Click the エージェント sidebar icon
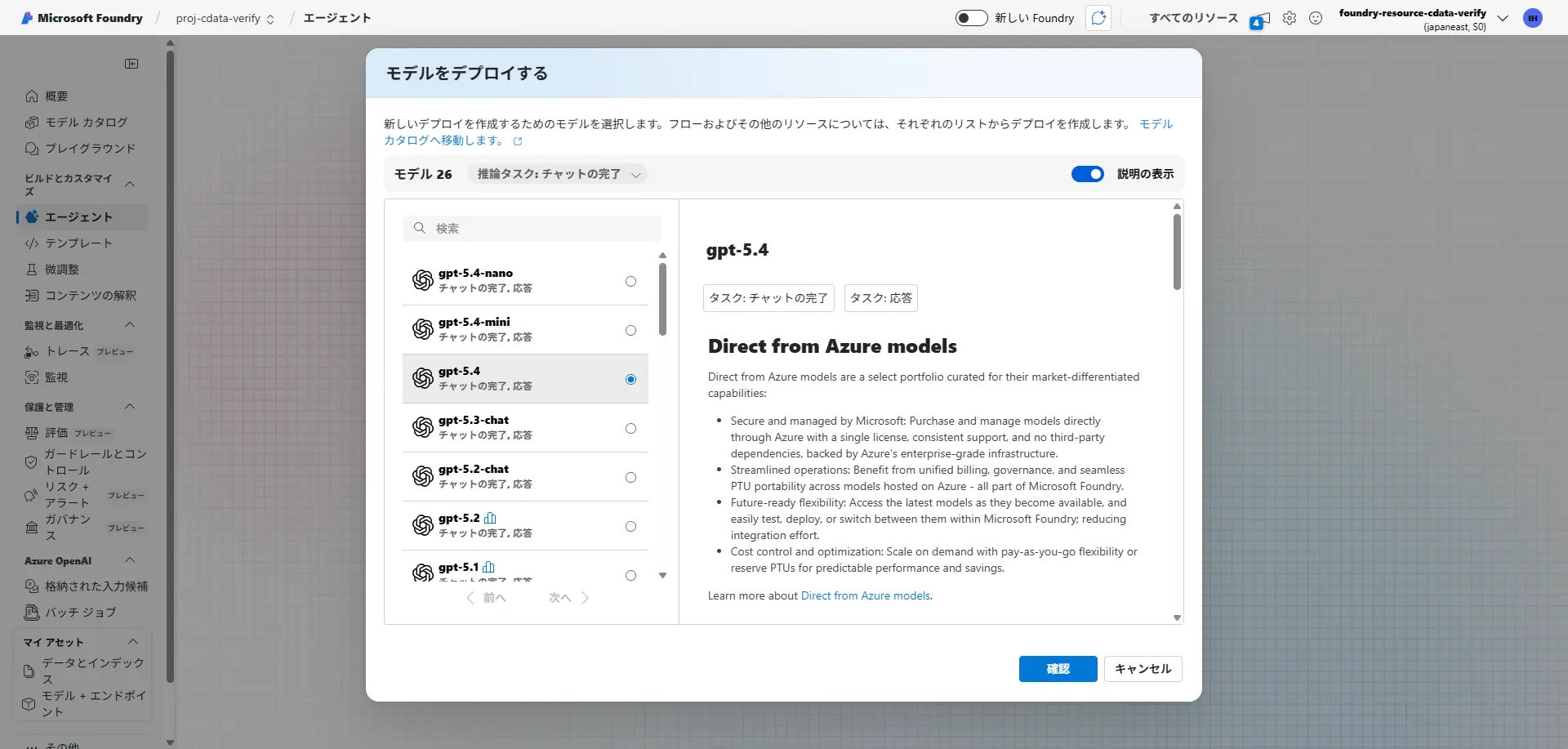Image resolution: width=1568 pixels, height=749 pixels. (32, 217)
